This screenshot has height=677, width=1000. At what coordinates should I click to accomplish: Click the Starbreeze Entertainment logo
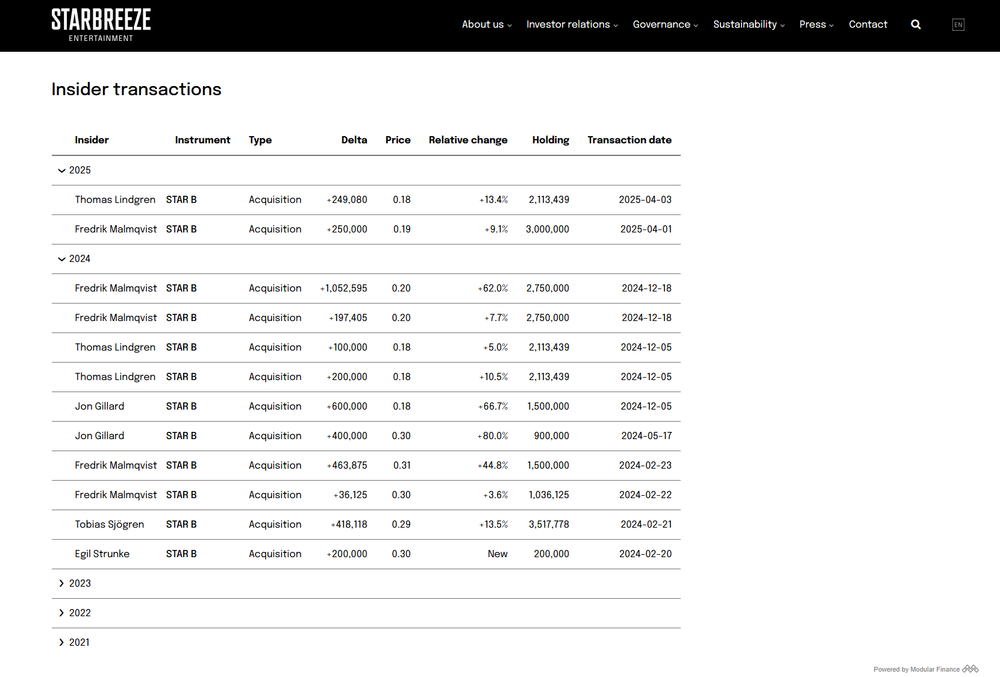point(101,25)
